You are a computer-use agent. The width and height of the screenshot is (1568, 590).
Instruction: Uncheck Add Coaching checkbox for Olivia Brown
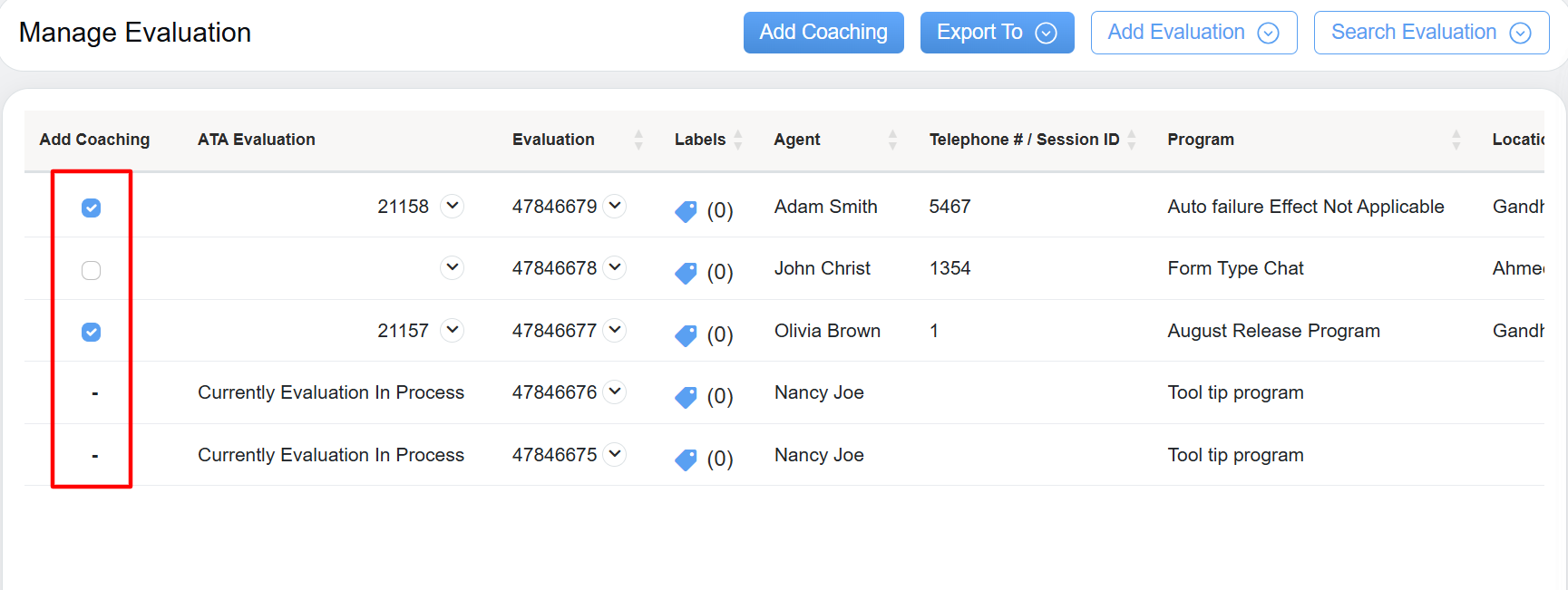[x=92, y=333]
